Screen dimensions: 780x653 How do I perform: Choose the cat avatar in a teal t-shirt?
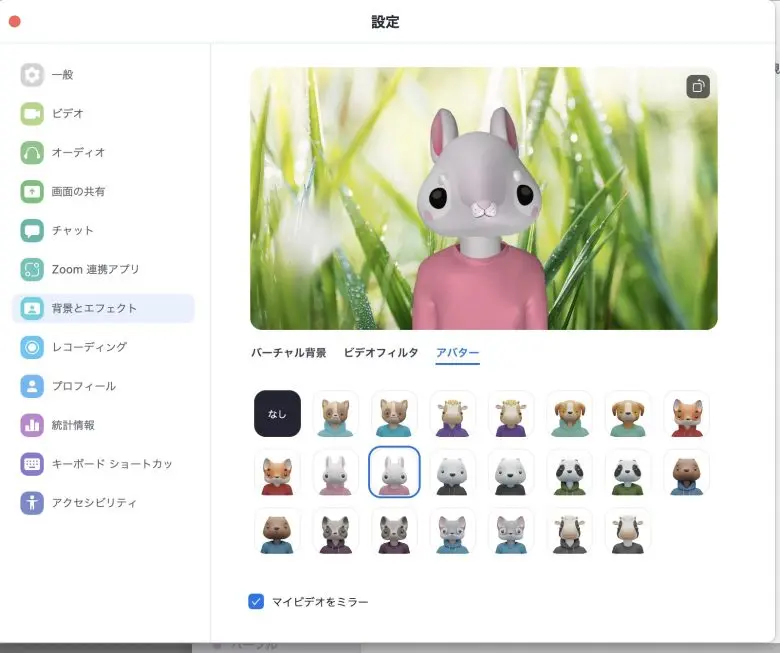(394, 414)
